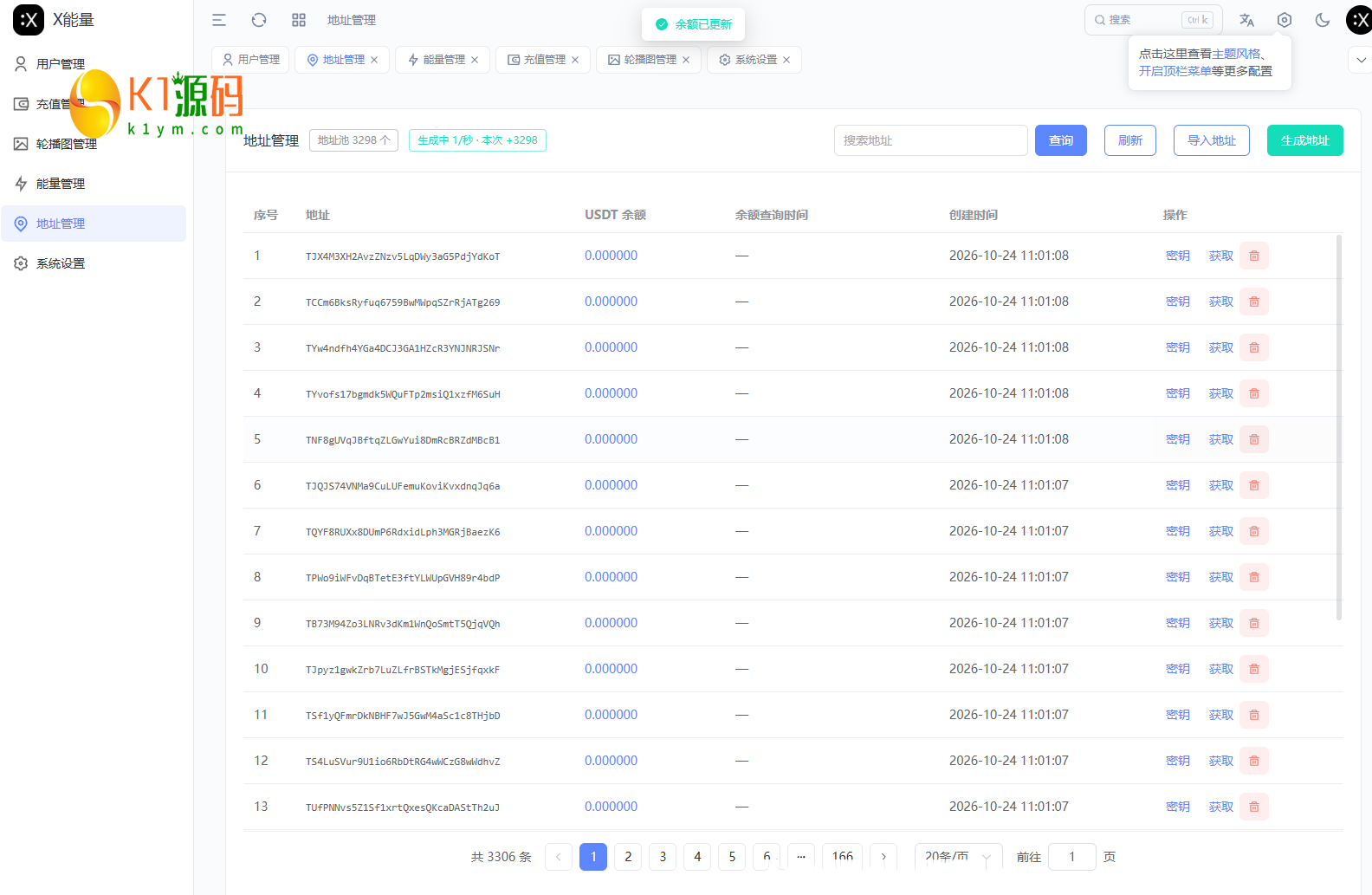
Task: Open the 20条/页 page size dropdown
Action: point(958,857)
